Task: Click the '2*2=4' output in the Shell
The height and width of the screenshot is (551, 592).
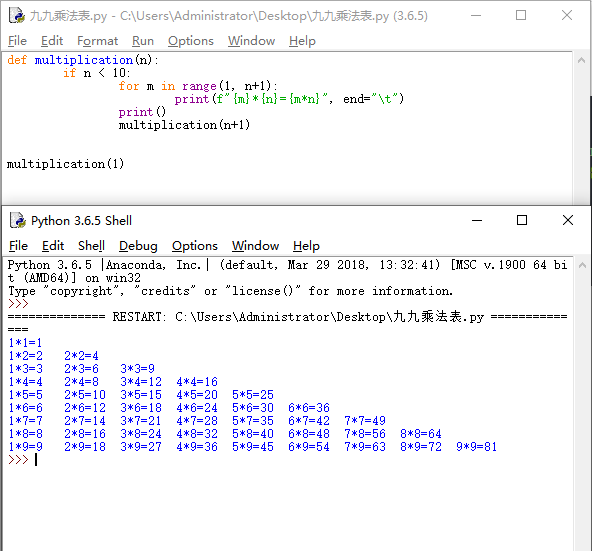Action: click(x=81, y=356)
